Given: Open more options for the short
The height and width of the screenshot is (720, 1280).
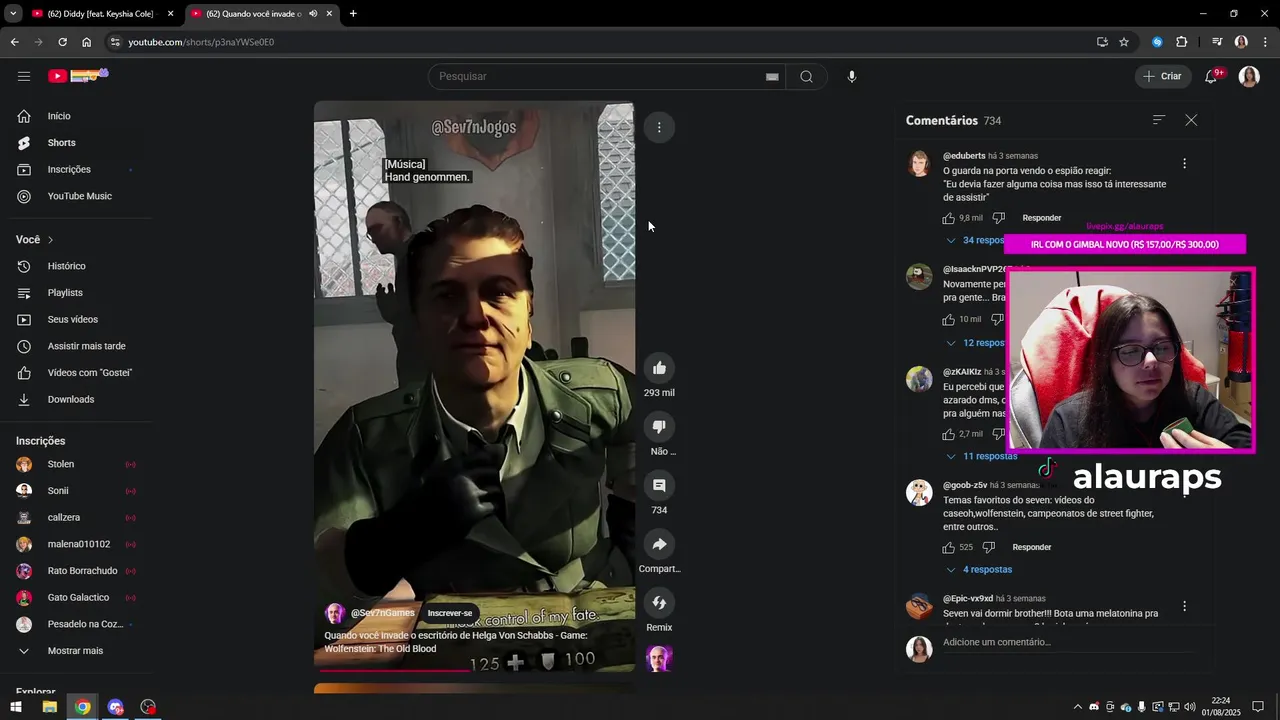Looking at the screenshot, I should 659,127.
